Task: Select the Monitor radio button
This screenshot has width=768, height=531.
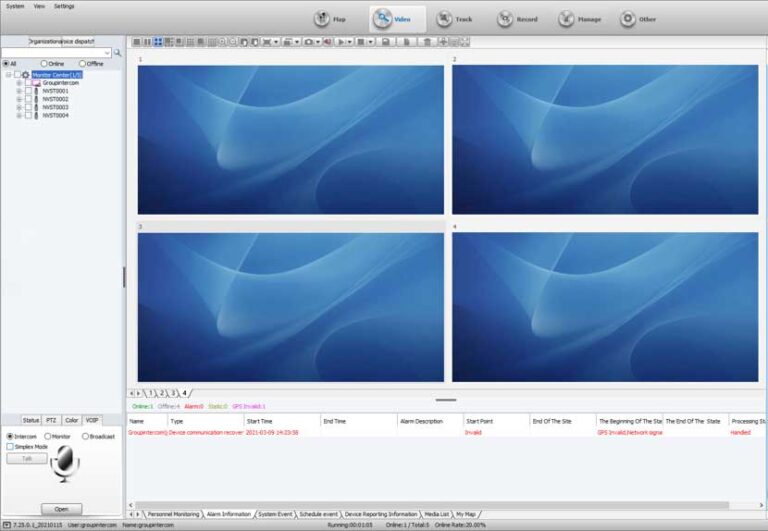Action: coord(48,436)
